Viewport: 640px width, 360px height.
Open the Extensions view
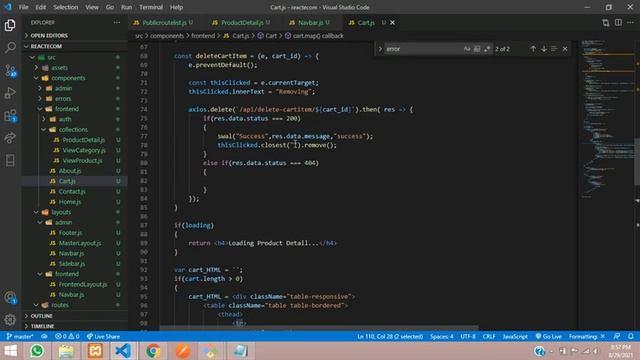coord(10,116)
